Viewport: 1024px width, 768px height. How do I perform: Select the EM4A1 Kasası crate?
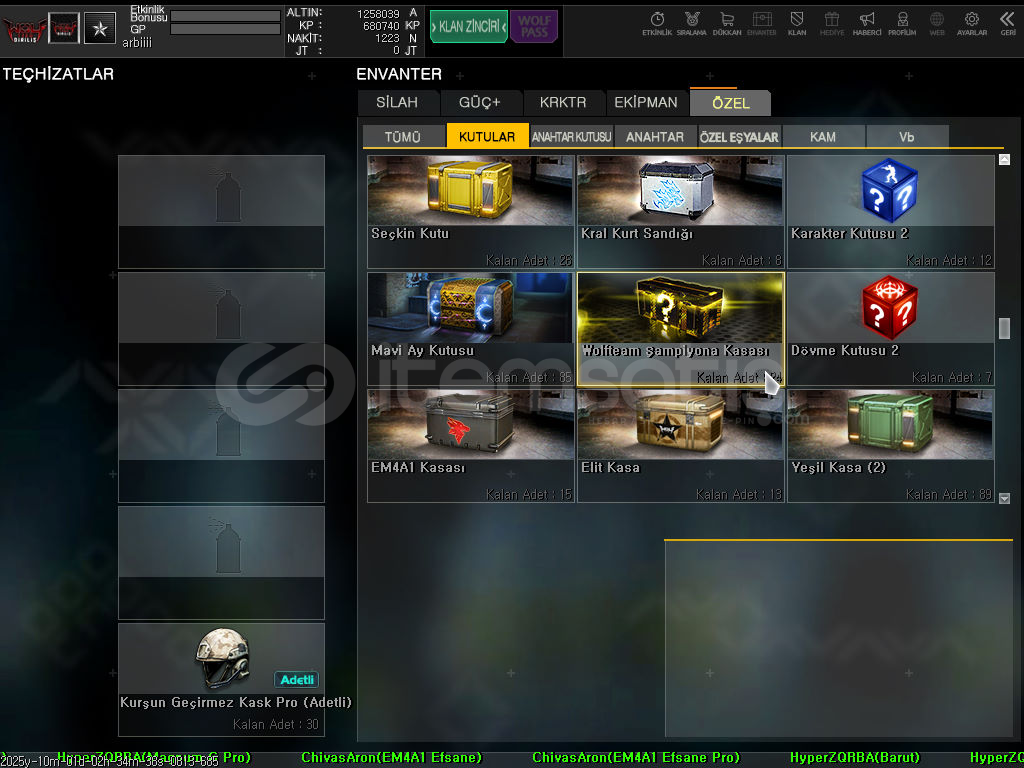click(x=470, y=446)
